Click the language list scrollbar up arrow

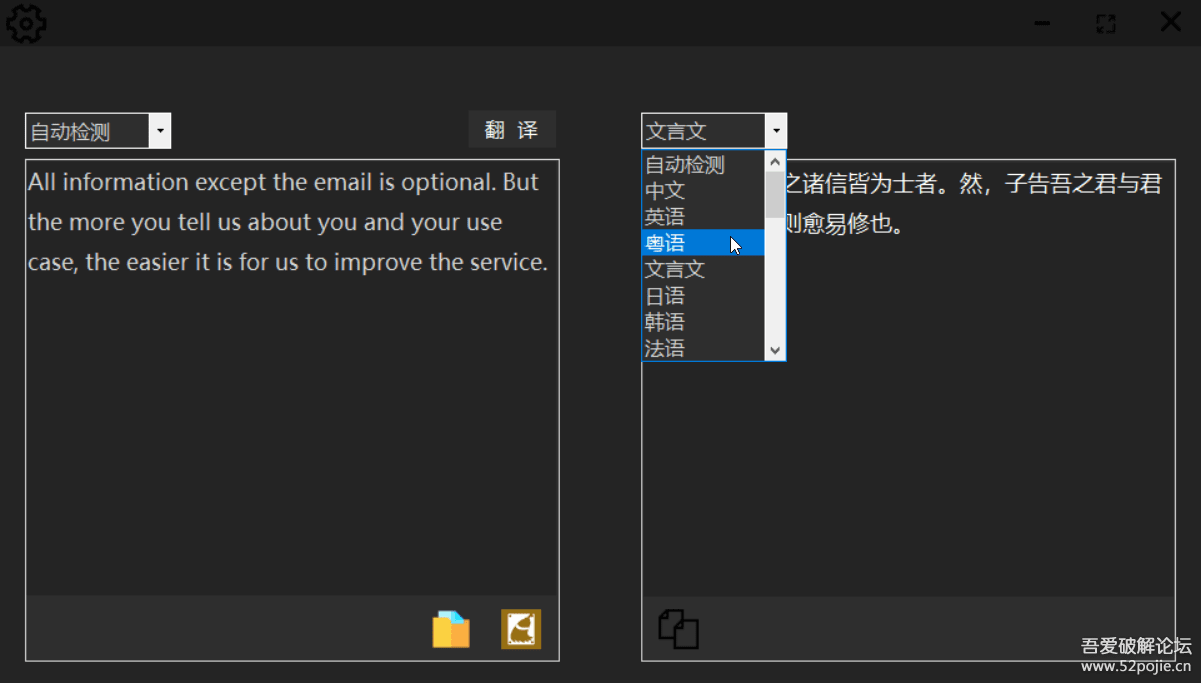coord(775,161)
